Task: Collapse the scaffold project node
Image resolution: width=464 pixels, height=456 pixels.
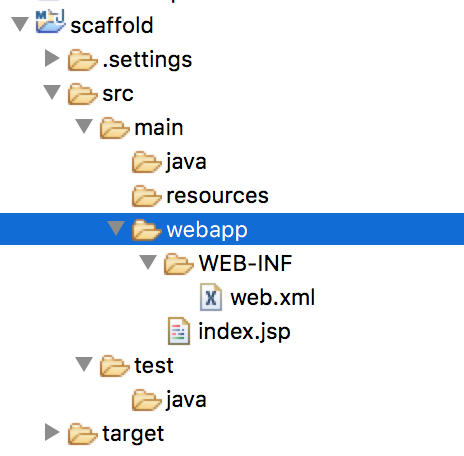Action: [x=20, y=24]
